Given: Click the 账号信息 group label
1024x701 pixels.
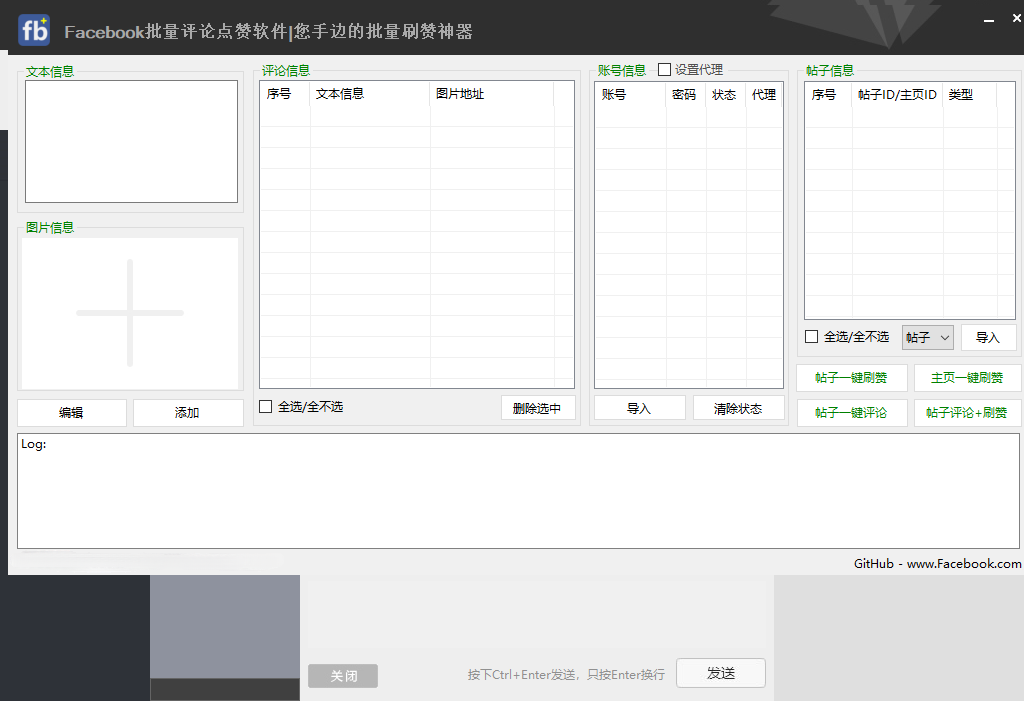Looking at the screenshot, I should (622, 71).
